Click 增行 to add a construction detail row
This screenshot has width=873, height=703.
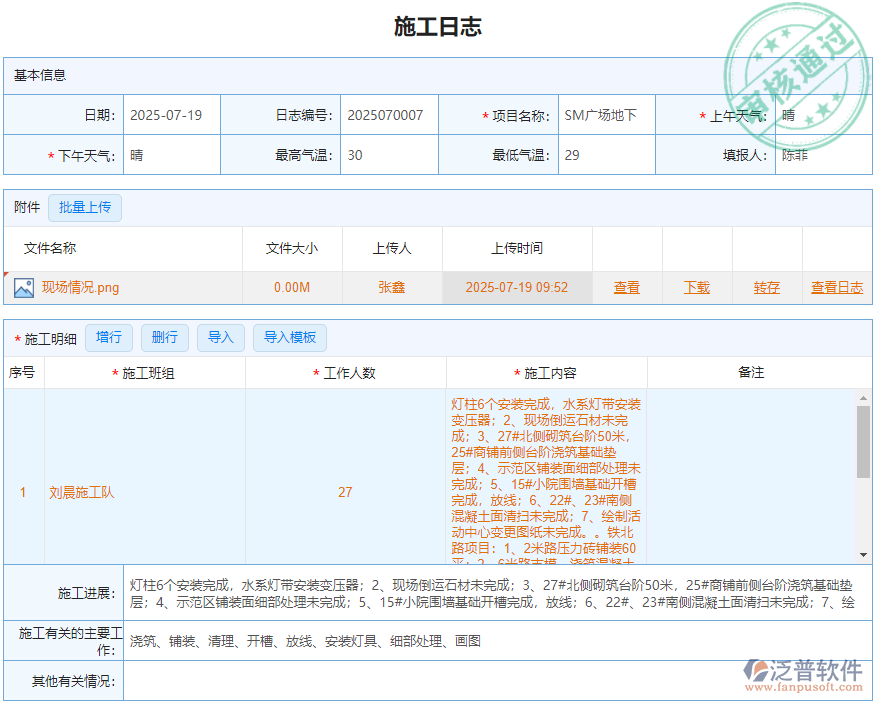(x=109, y=337)
